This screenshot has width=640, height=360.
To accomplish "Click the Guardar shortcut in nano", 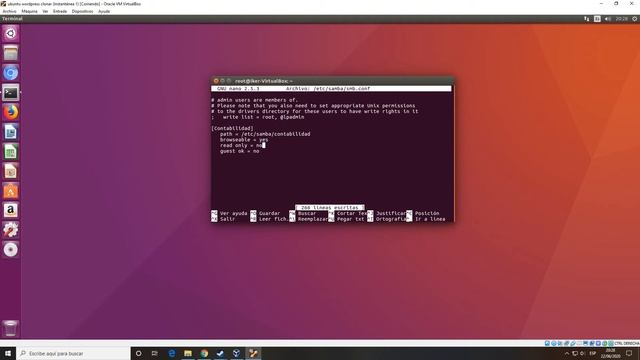I will (265, 213).
